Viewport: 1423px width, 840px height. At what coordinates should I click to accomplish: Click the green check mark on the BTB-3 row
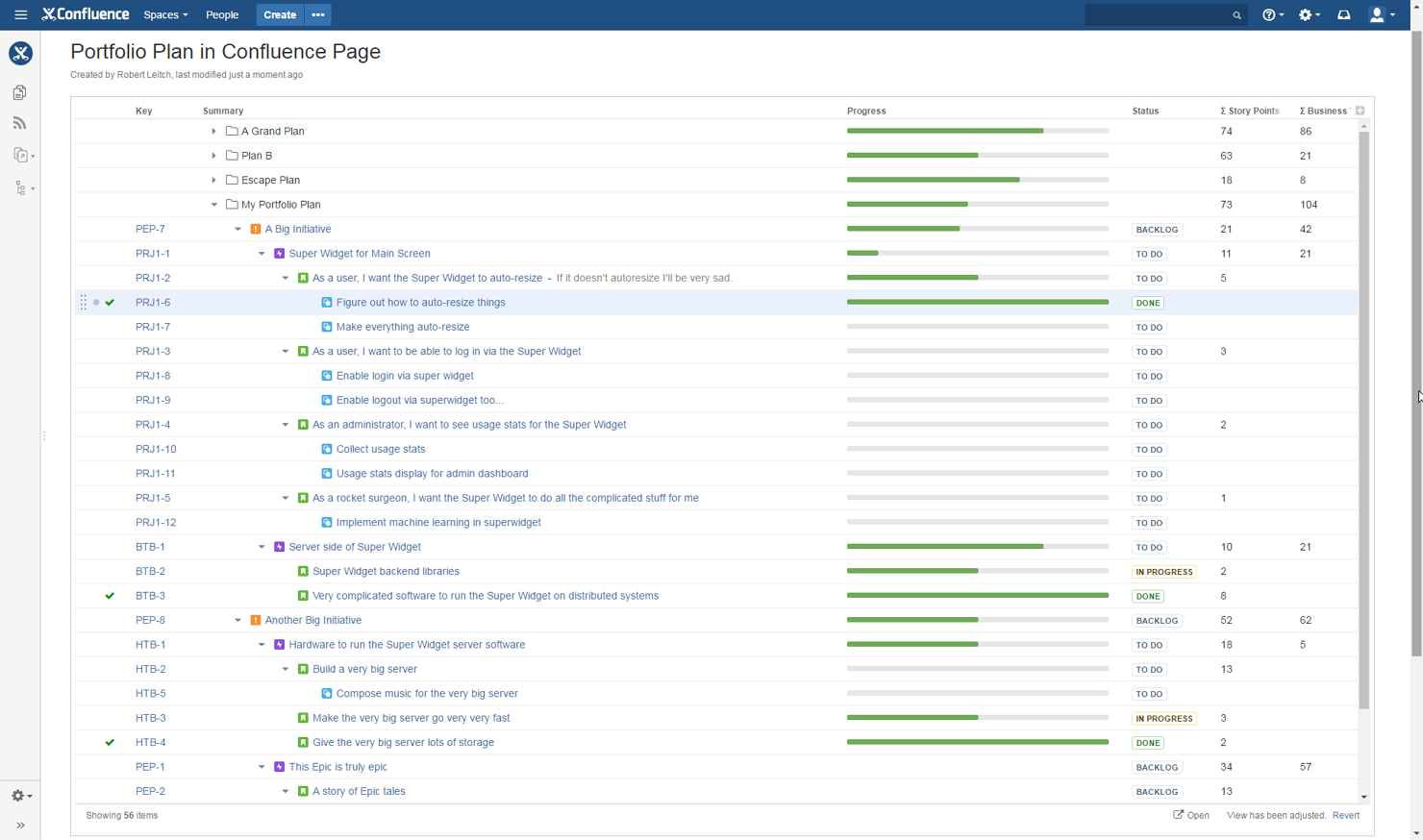tap(110, 596)
